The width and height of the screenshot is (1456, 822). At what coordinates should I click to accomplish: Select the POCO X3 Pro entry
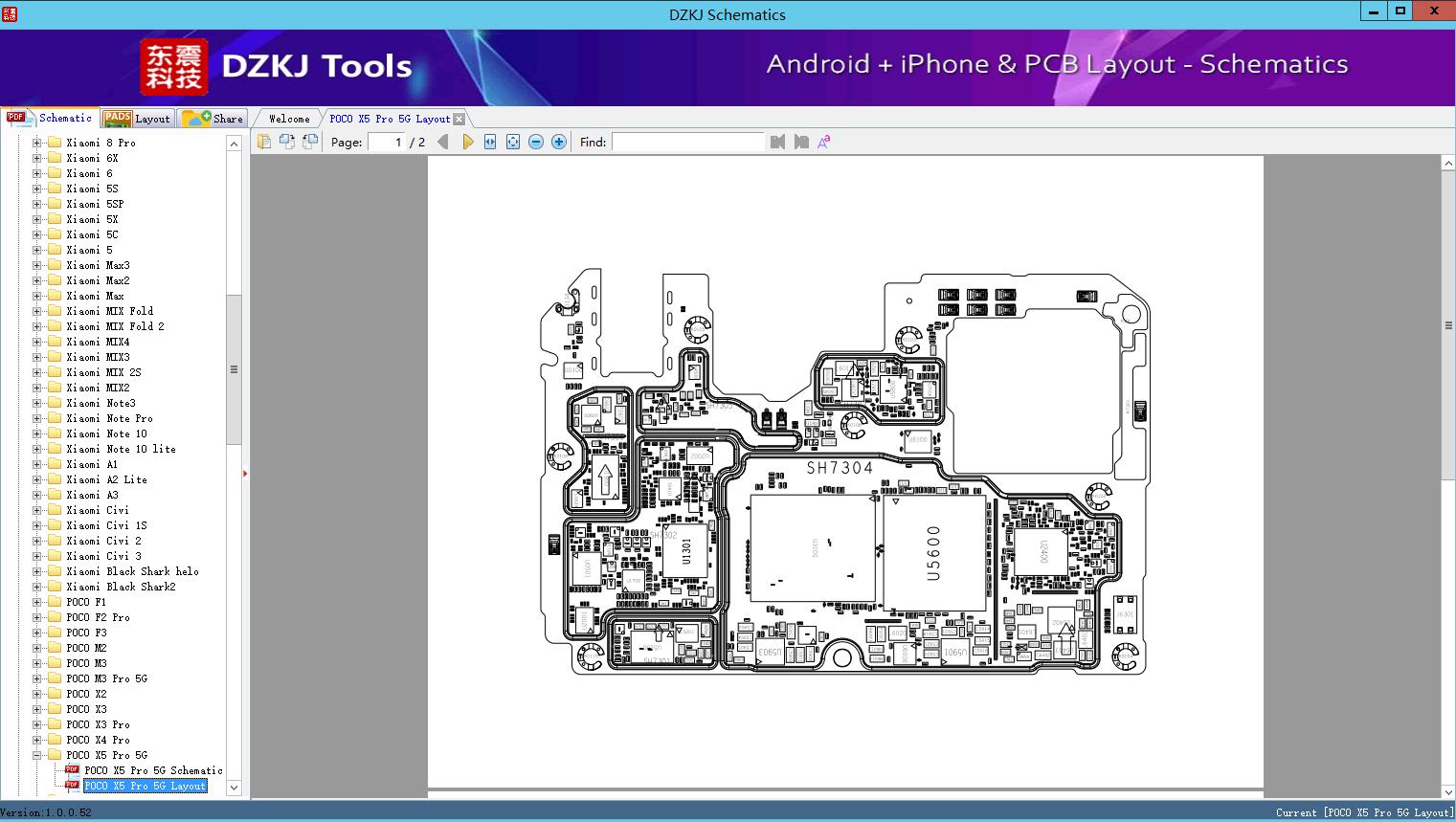point(98,724)
